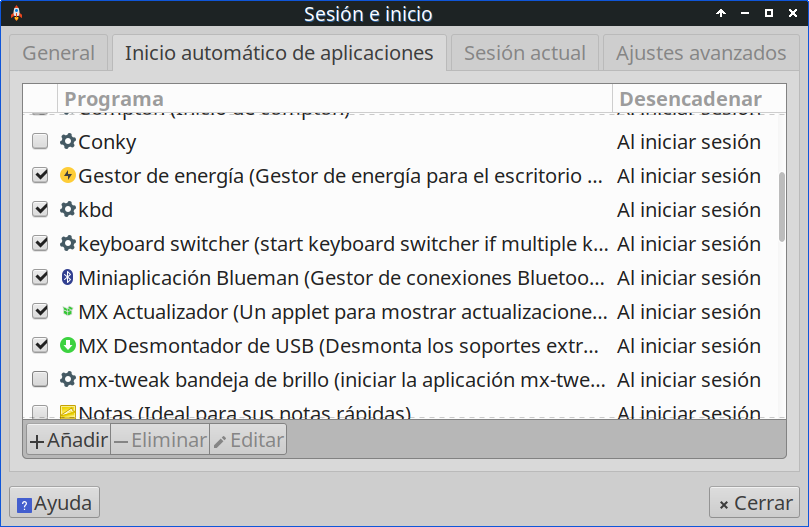Open Ayuda help

click(54, 502)
